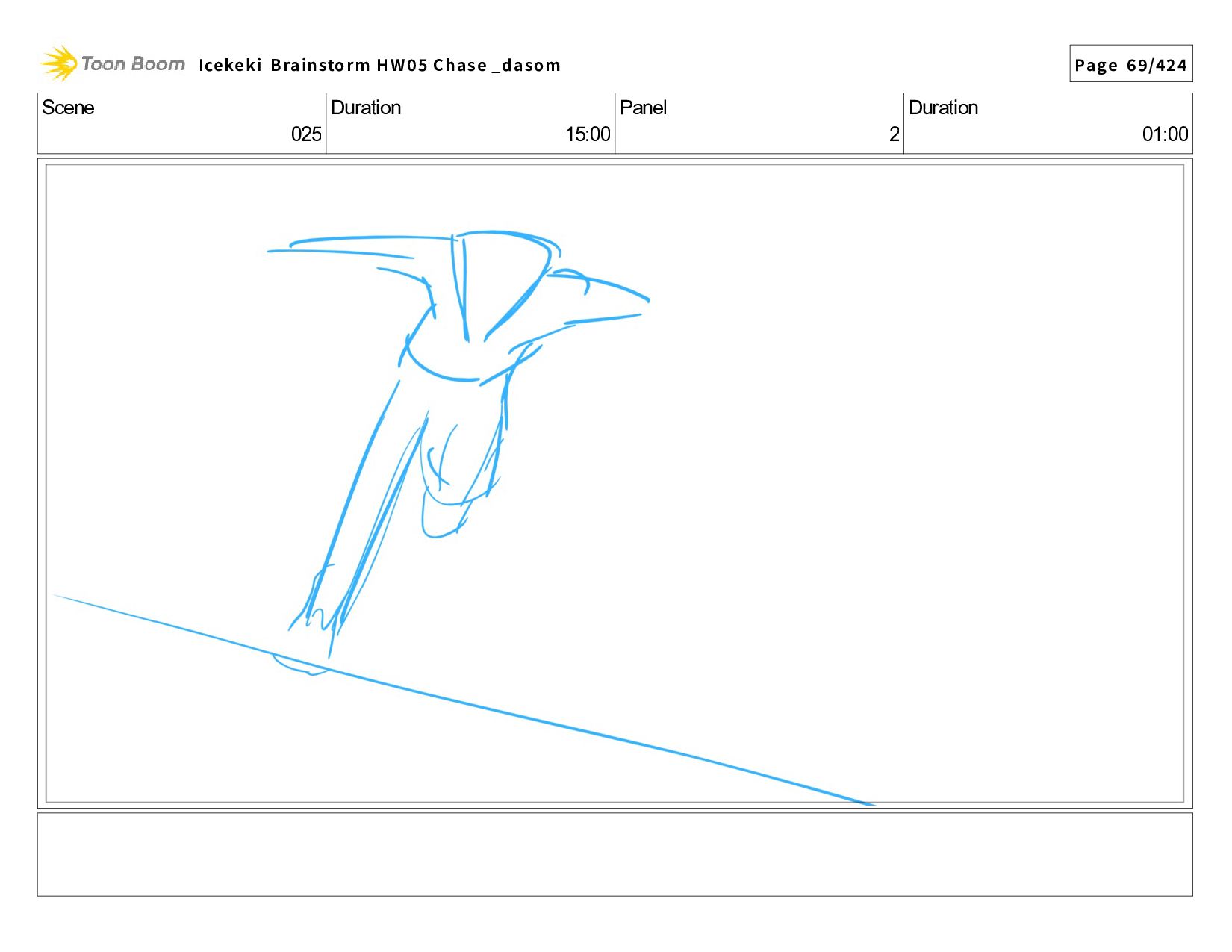1232x952 pixels.
Task: Click the storyboard panel sketch
Action: tap(615, 483)
